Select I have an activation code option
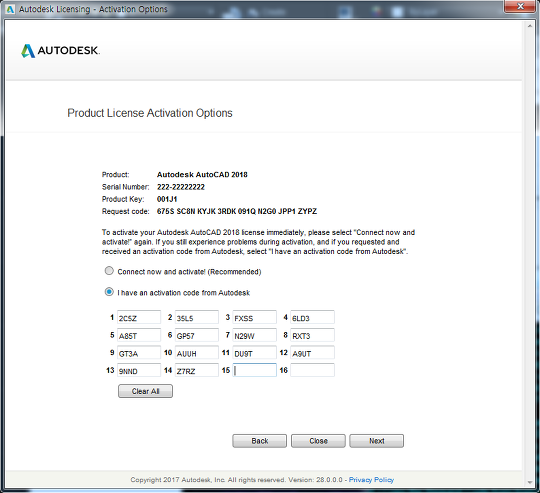 click(x=109, y=292)
